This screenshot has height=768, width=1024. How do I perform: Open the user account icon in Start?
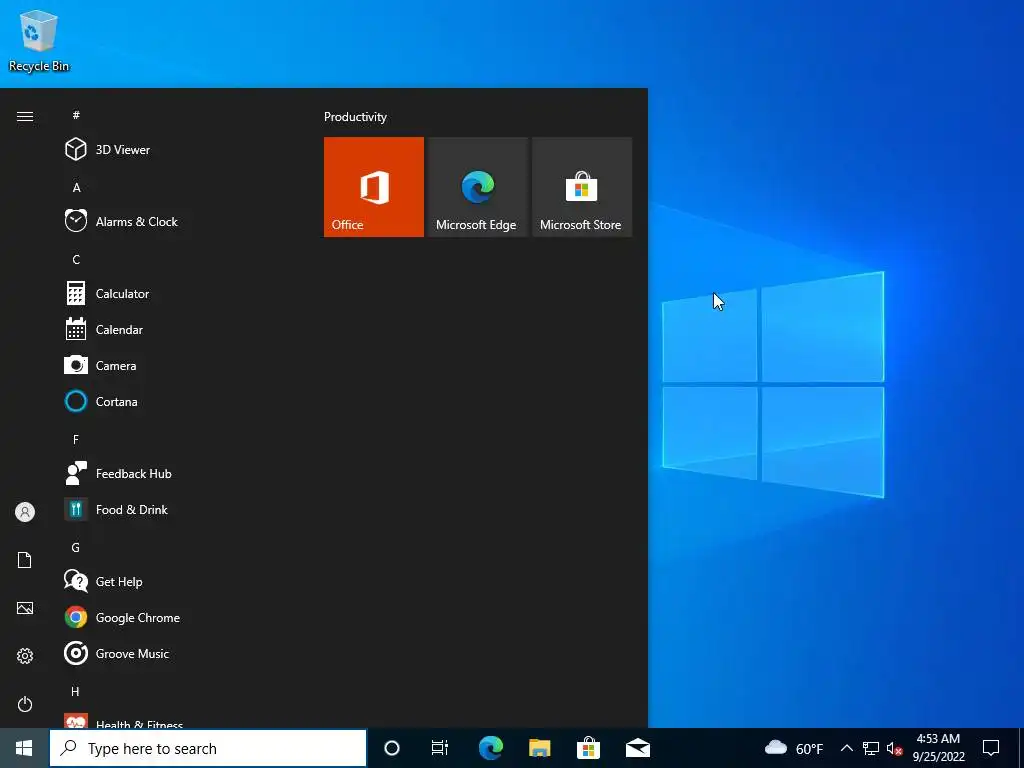(25, 512)
